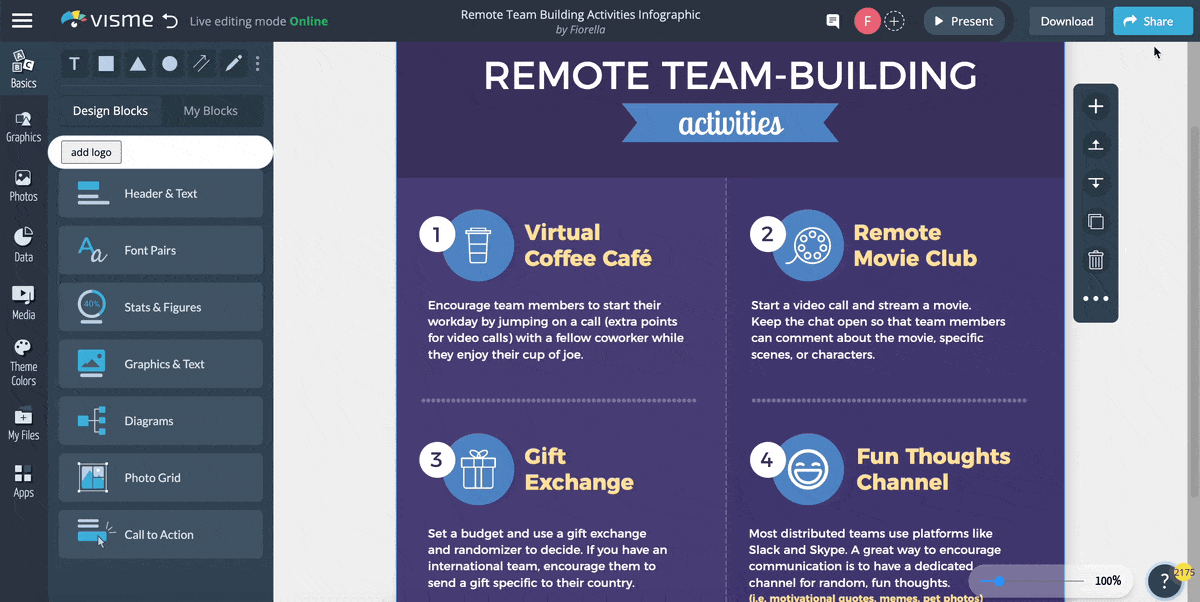Expand the Diagrams design block
The width and height of the screenshot is (1200, 602).
click(161, 421)
